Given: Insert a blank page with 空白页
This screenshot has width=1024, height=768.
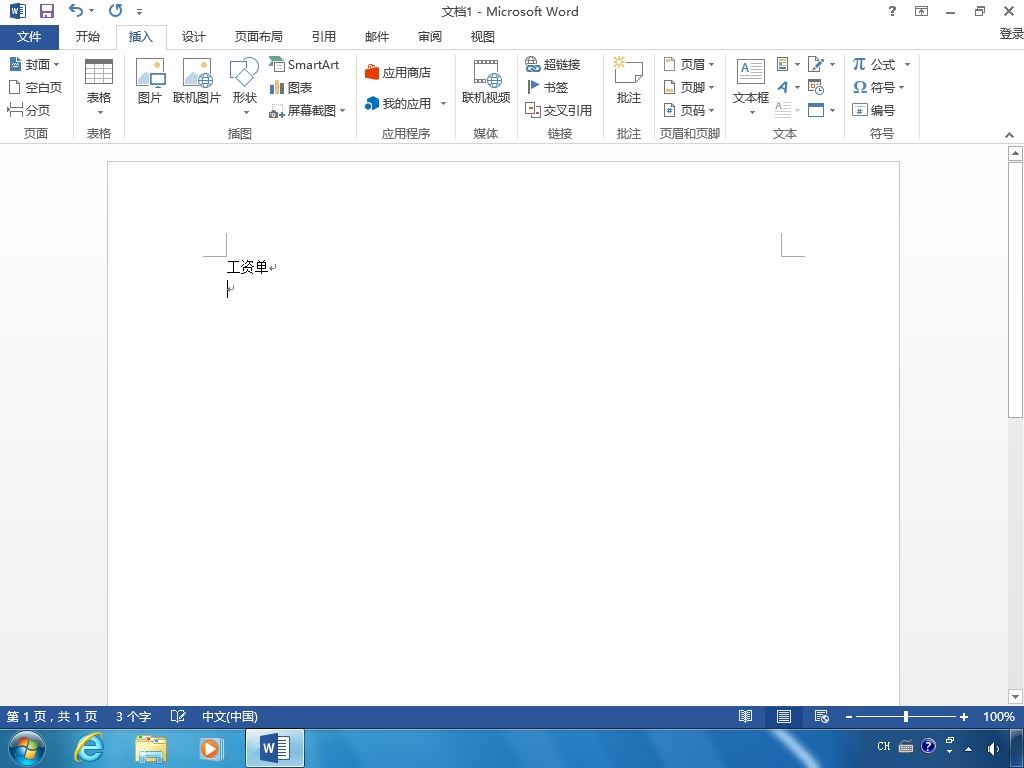Looking at the screenshot, I should click(35, 87).
